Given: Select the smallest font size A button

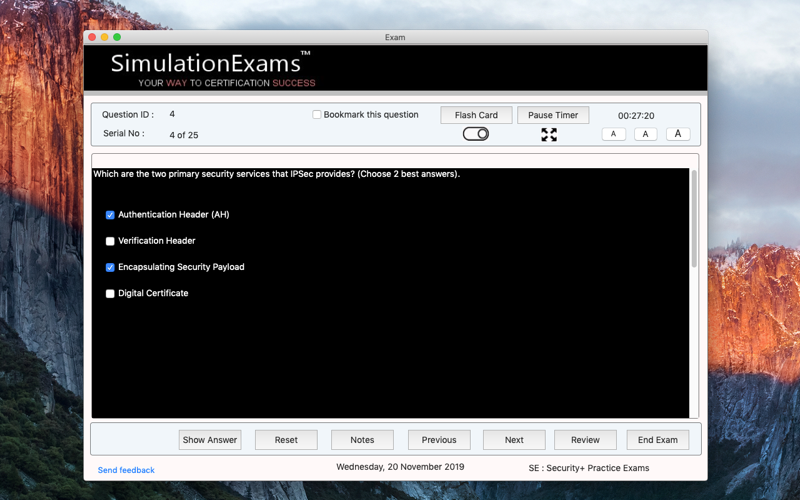Looking at the screenshot, I should (x=613, y=134).
